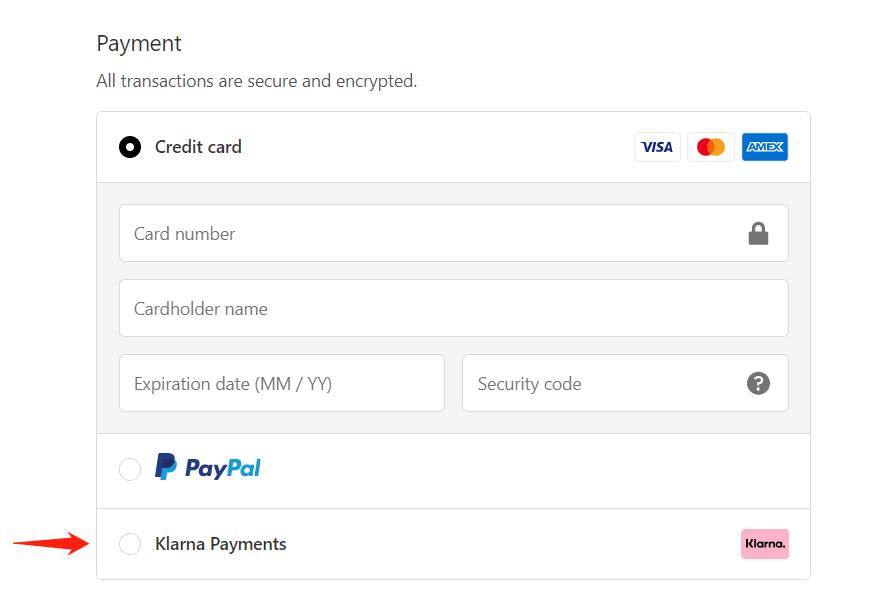Select the Credit card radio button
This screenshot has height=614, width=891.
click(130, 147)
